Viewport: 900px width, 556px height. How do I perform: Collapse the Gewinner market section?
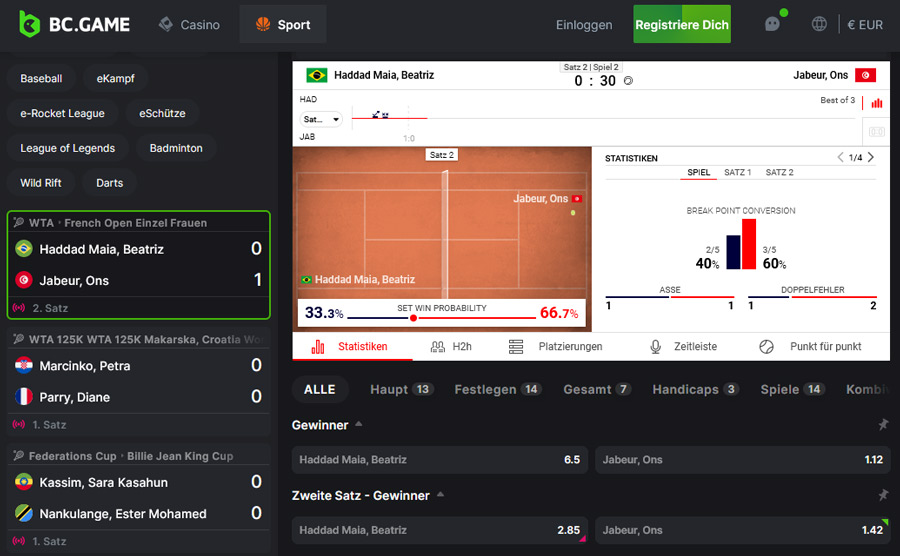tap(359, 425)
